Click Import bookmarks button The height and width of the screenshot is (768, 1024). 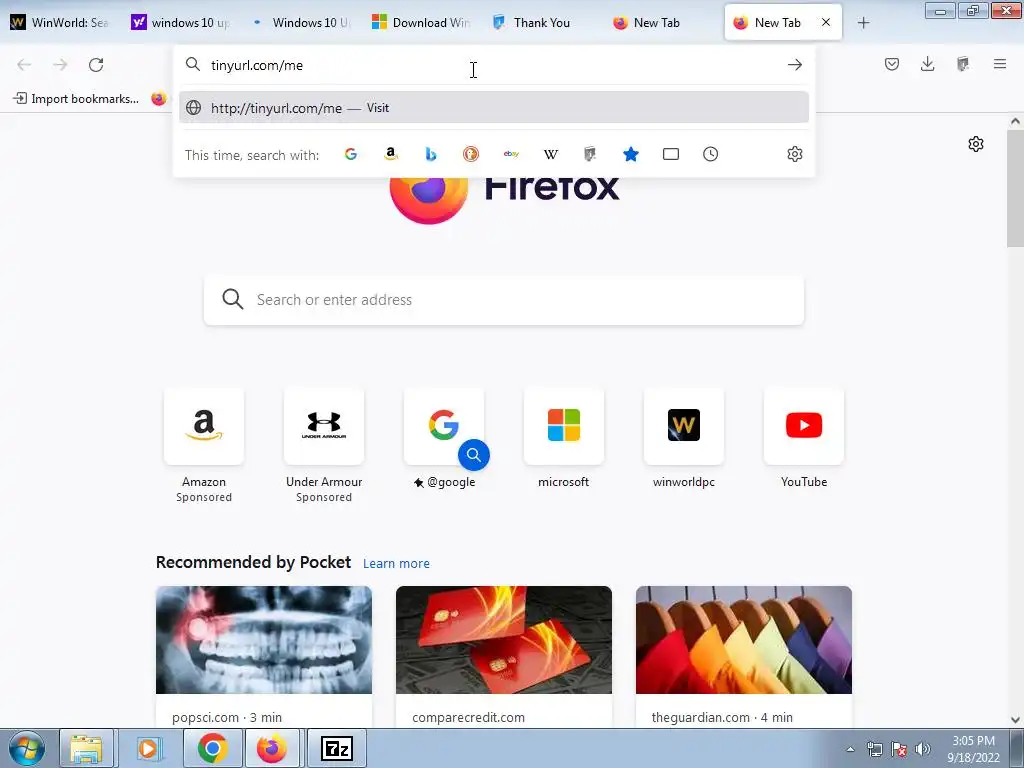click(x=76, y=99)
